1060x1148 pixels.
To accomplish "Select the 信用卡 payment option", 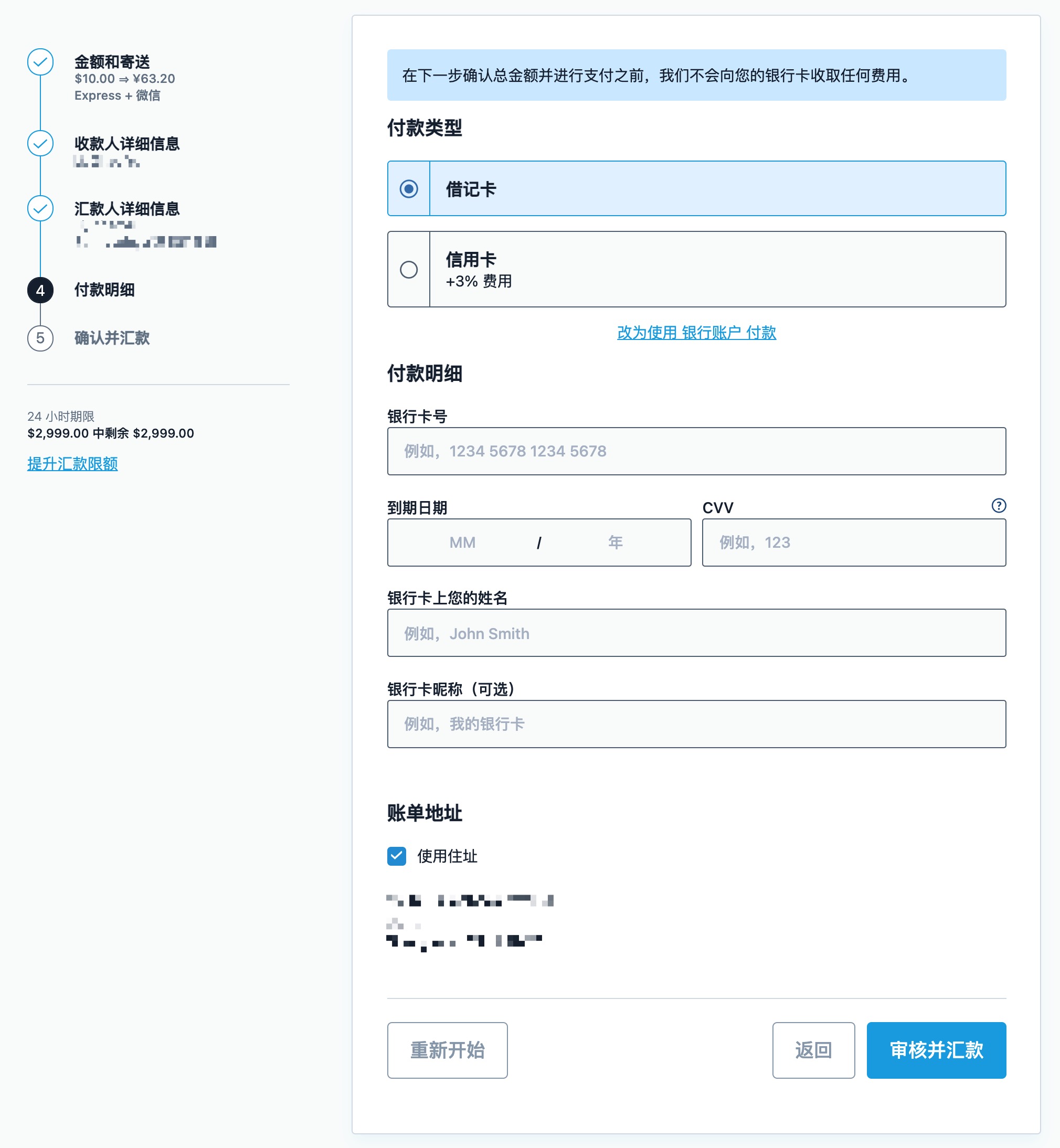I will pyautogui.click(x=408, y=270).
